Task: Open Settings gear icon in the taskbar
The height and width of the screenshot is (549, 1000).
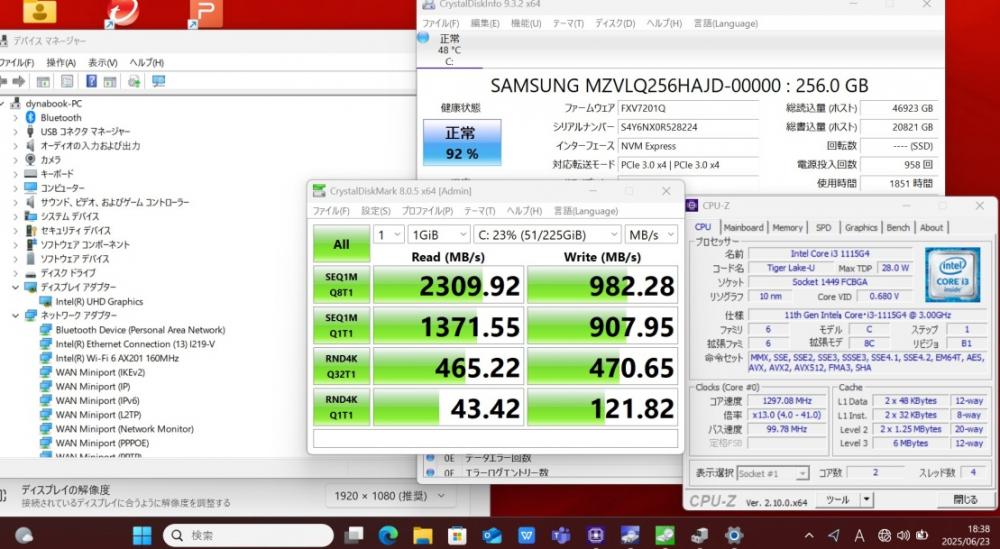Action: [733, 535]
